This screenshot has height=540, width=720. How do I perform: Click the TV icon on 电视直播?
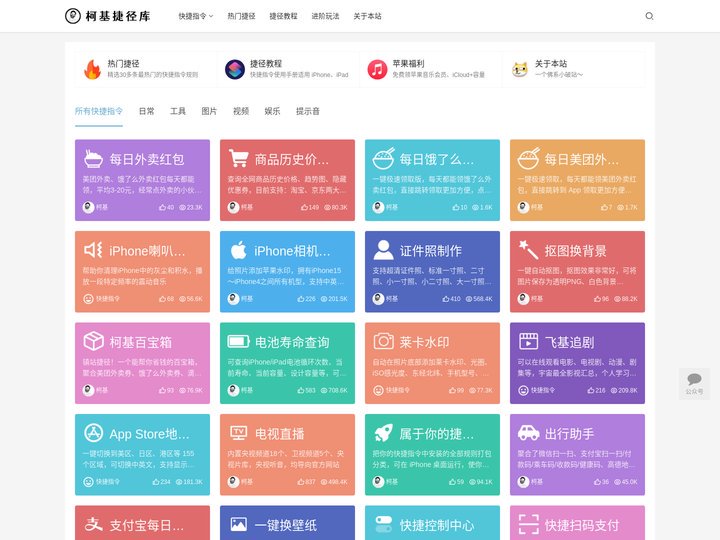pyautogui.click(x=238, y=432)
